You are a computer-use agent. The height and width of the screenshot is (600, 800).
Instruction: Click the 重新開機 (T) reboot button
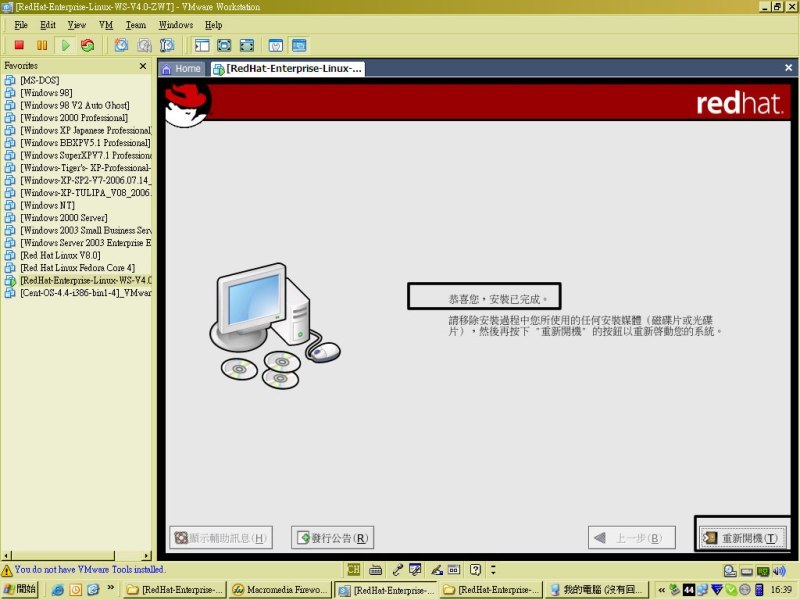(742, 538)
